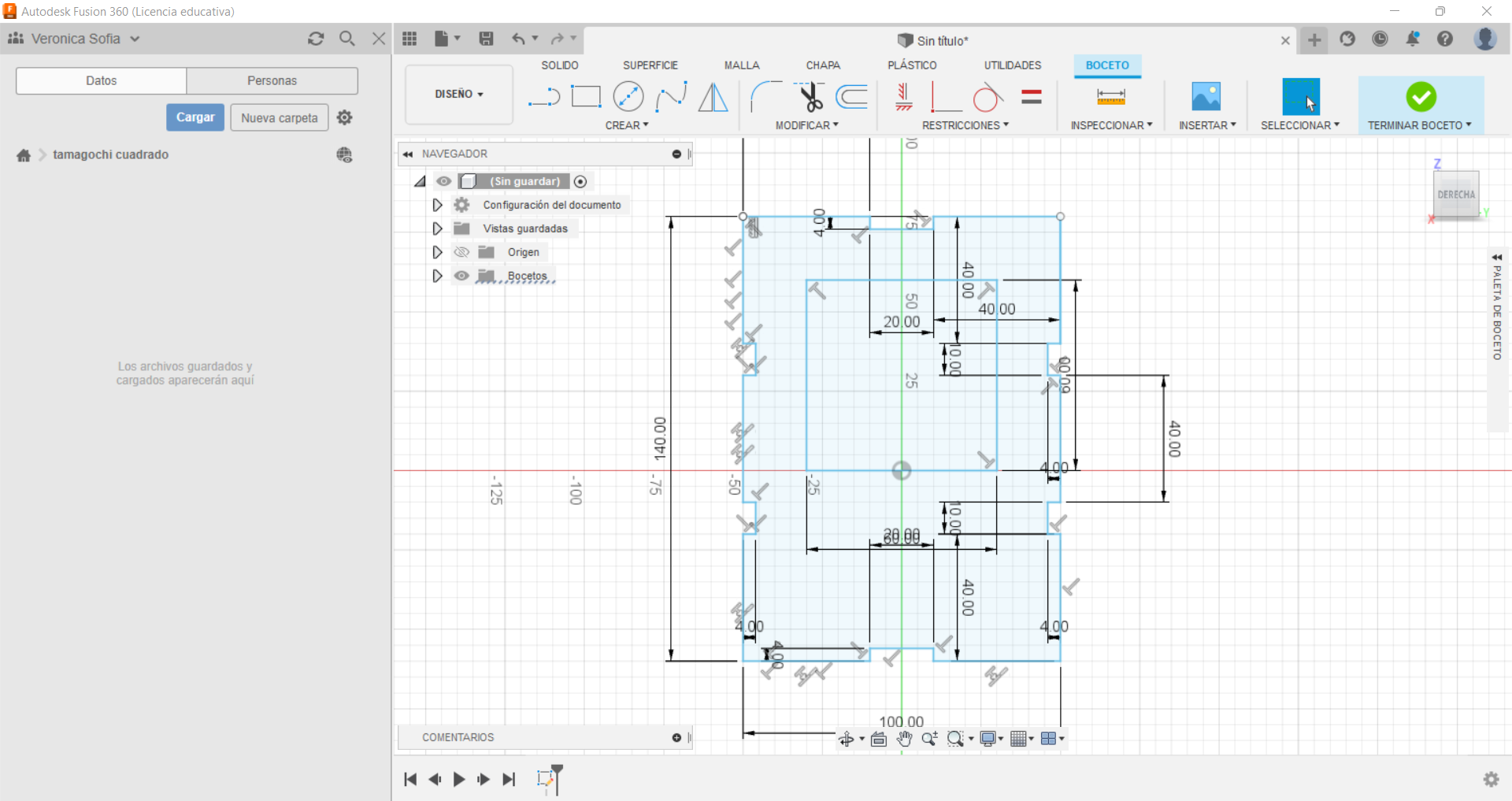Expand Configuración del documento node
This screenshot has height=801, width=1512.
pyautogui.click(x=437, y=205)
